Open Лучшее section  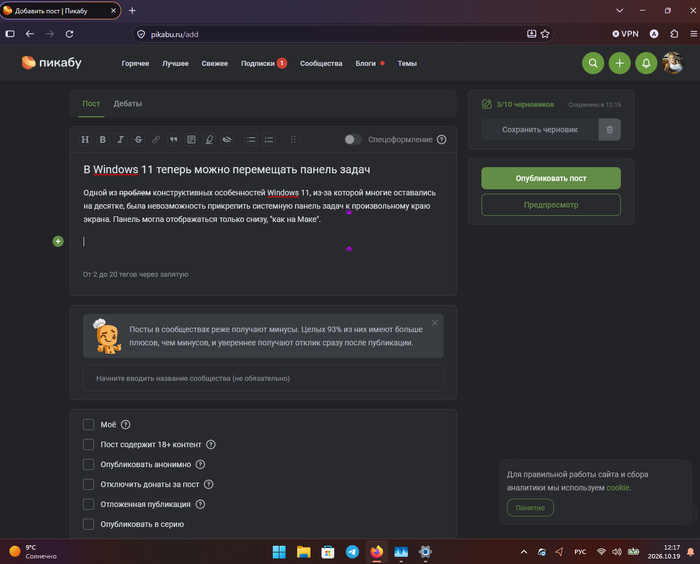[x=175, y=63]
